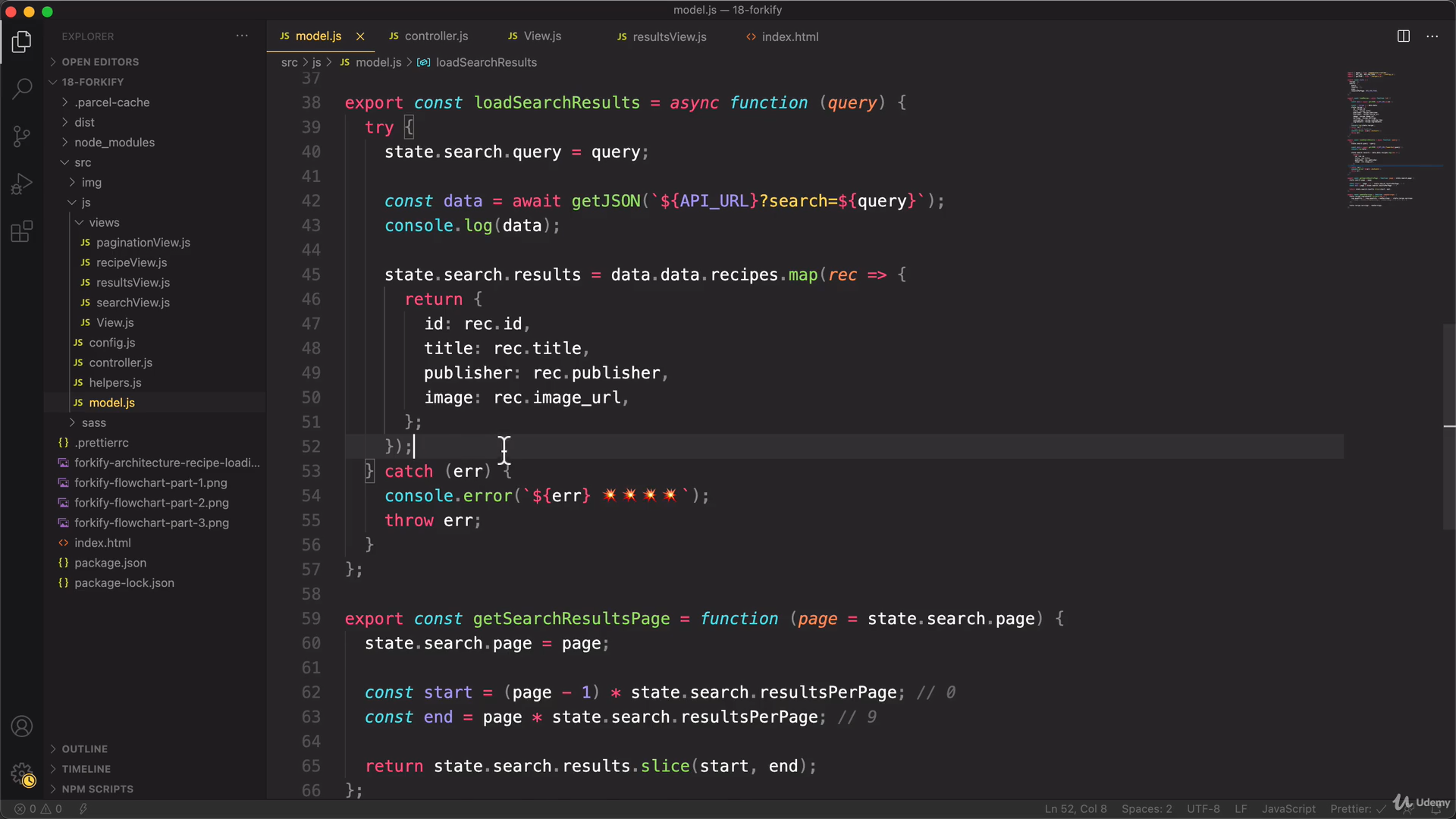
Task: Split the editor using the layout icon
Action: coord(1403,36)
